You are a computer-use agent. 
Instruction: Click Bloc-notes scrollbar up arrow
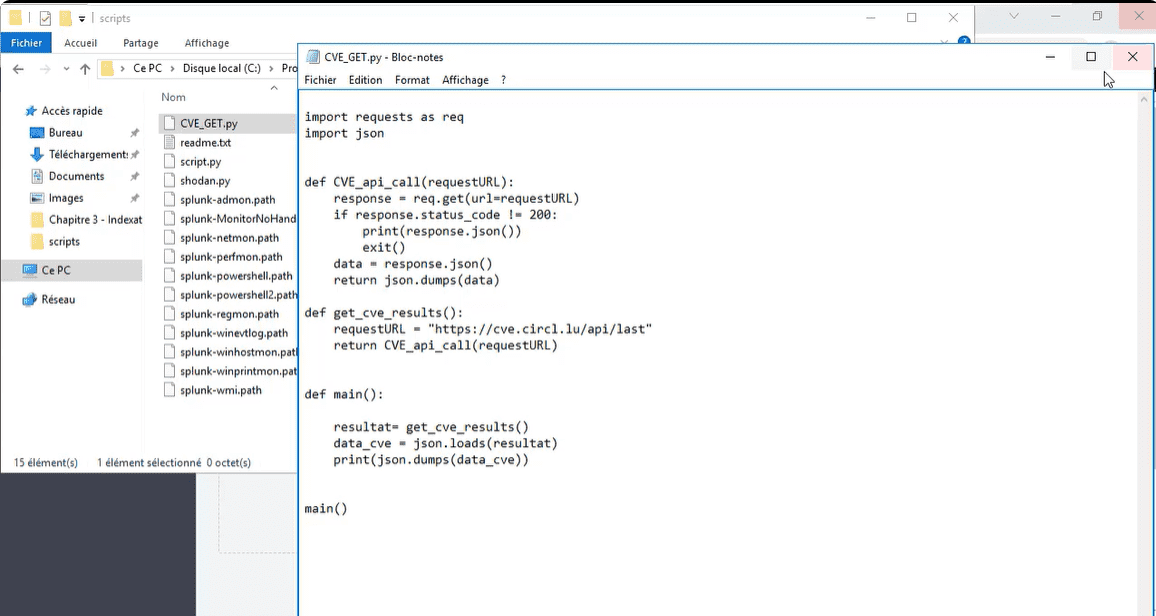pos(1144,99)
